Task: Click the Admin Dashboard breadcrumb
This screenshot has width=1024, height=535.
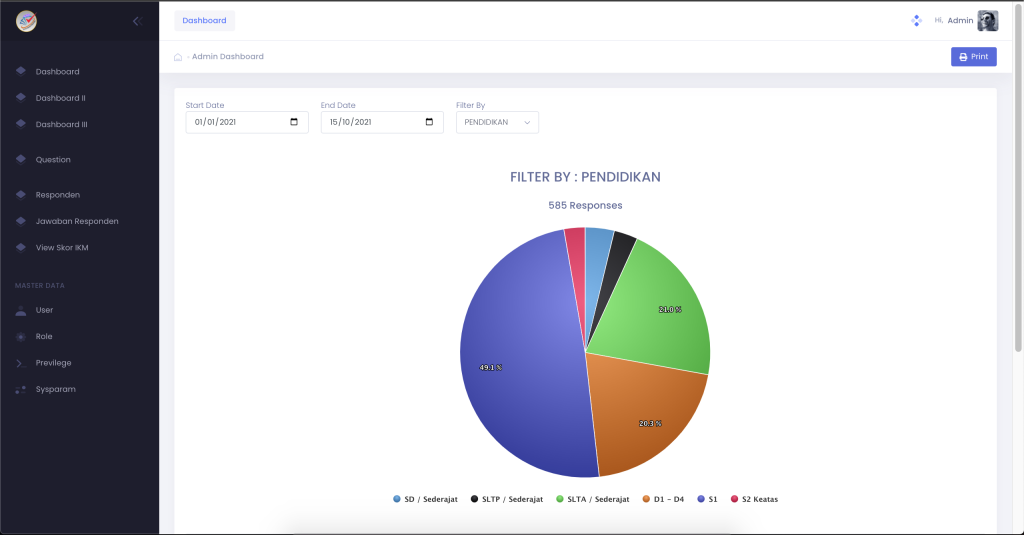Action: click(x=228, y=57)
